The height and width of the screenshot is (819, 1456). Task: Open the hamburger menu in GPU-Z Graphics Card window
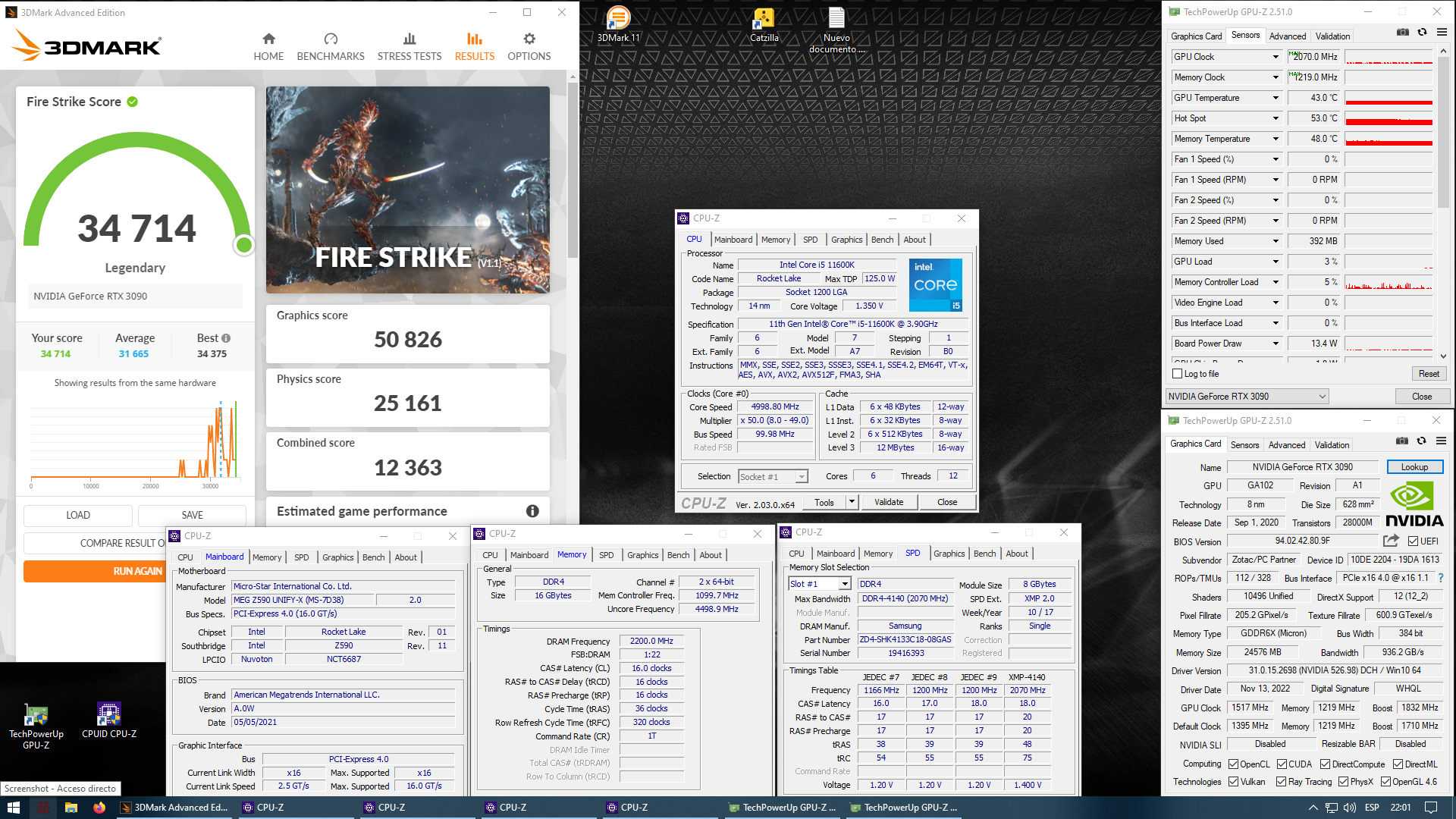(x=1441, y=441)
